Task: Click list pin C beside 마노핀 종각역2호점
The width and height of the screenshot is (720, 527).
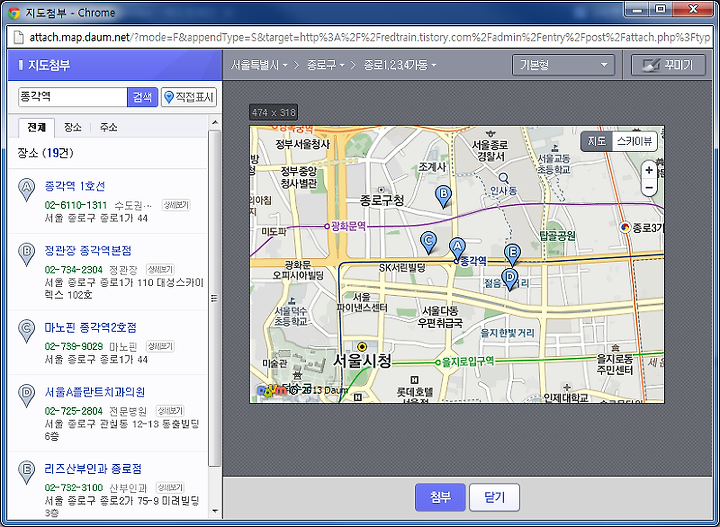Action: click(26, 331)
